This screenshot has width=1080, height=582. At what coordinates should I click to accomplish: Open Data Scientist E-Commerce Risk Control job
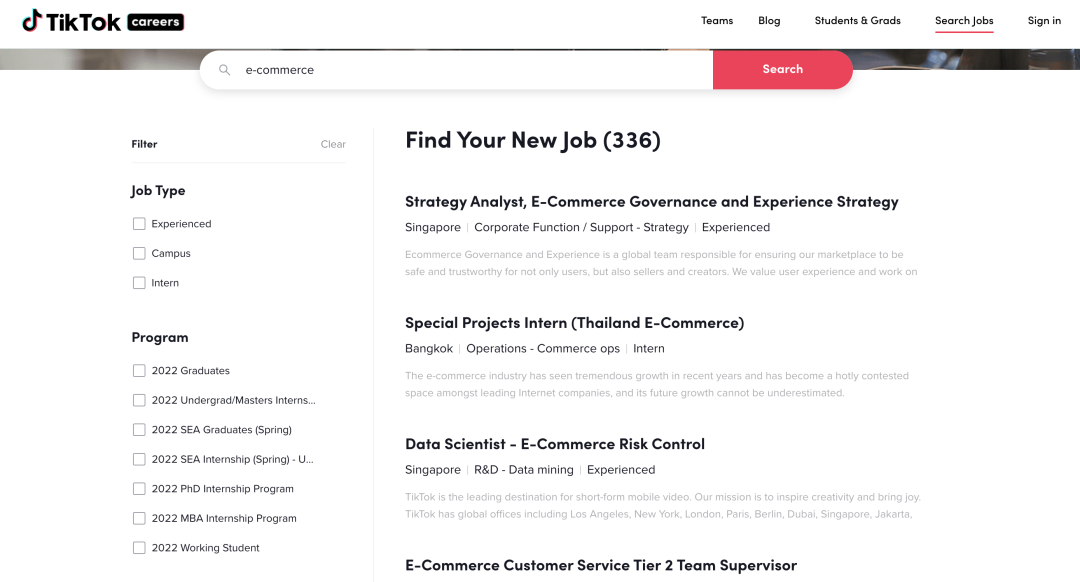tap(554, 444)
